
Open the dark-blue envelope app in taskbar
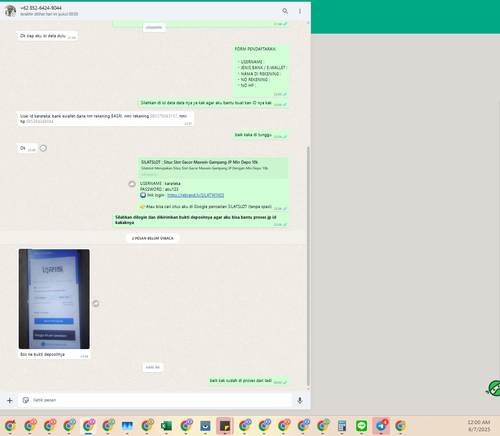[205, 426]
